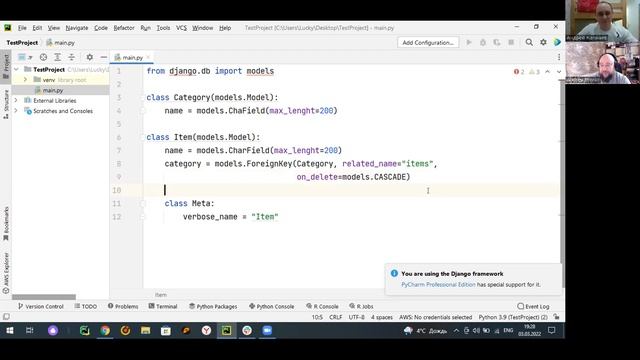Toggle the Project tool window sidebar tab
This screenshot has height=360, width=640.
[x=6, y=67]
